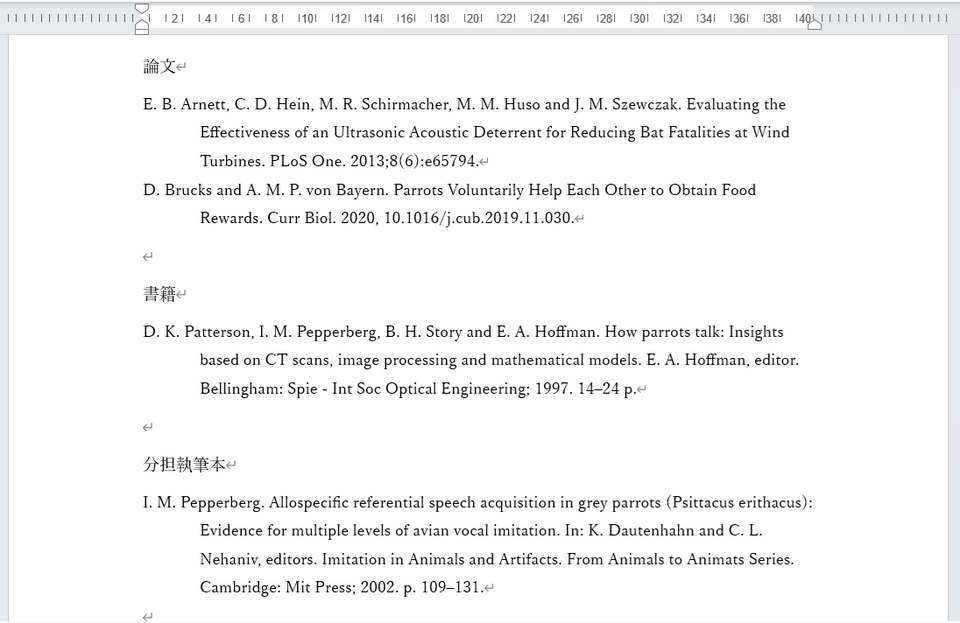Place cursor in the 書籍 heading
The height and width of the screenshot is (623, 960).
pos(160,294)
